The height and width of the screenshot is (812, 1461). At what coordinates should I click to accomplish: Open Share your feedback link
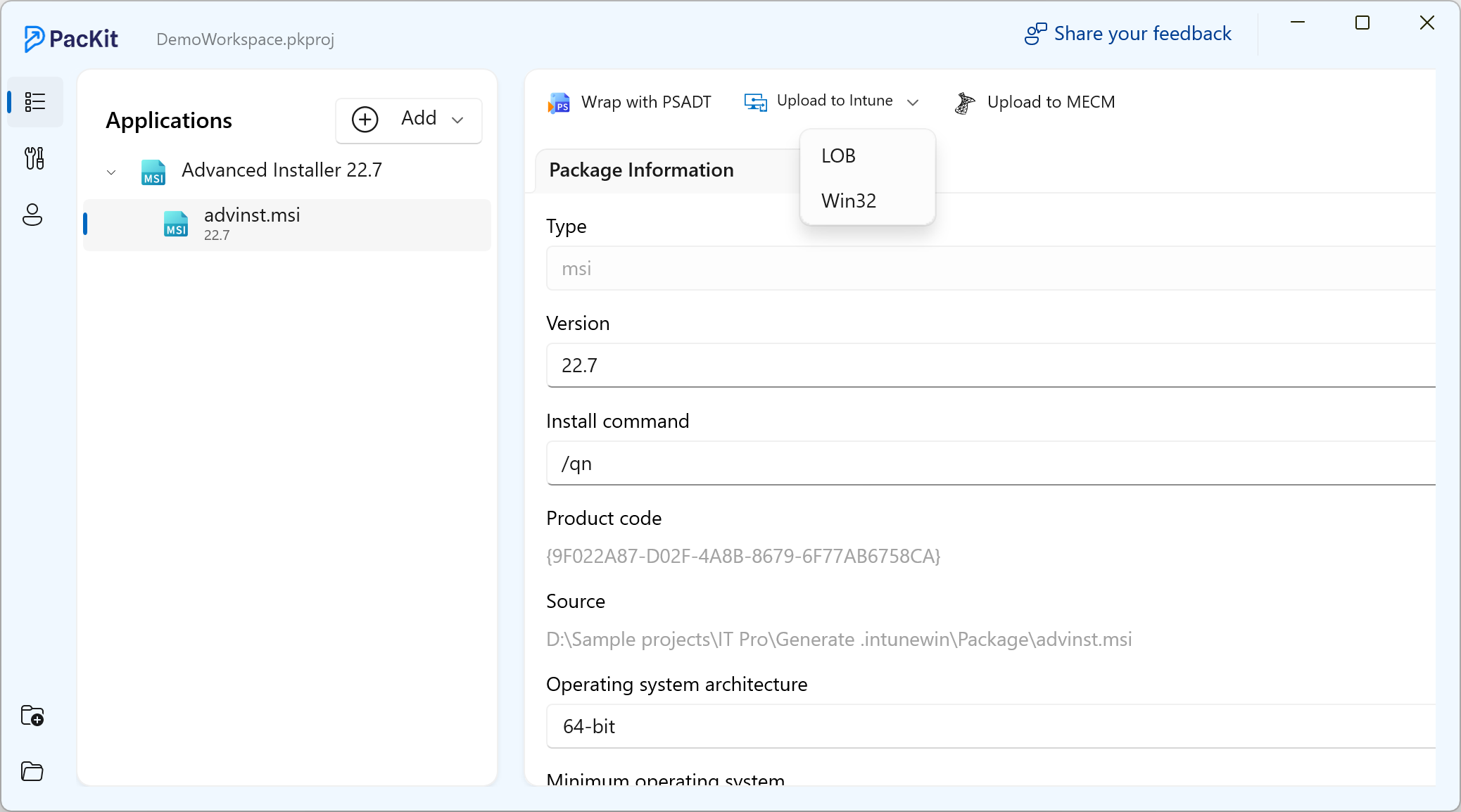point(1142,34)
